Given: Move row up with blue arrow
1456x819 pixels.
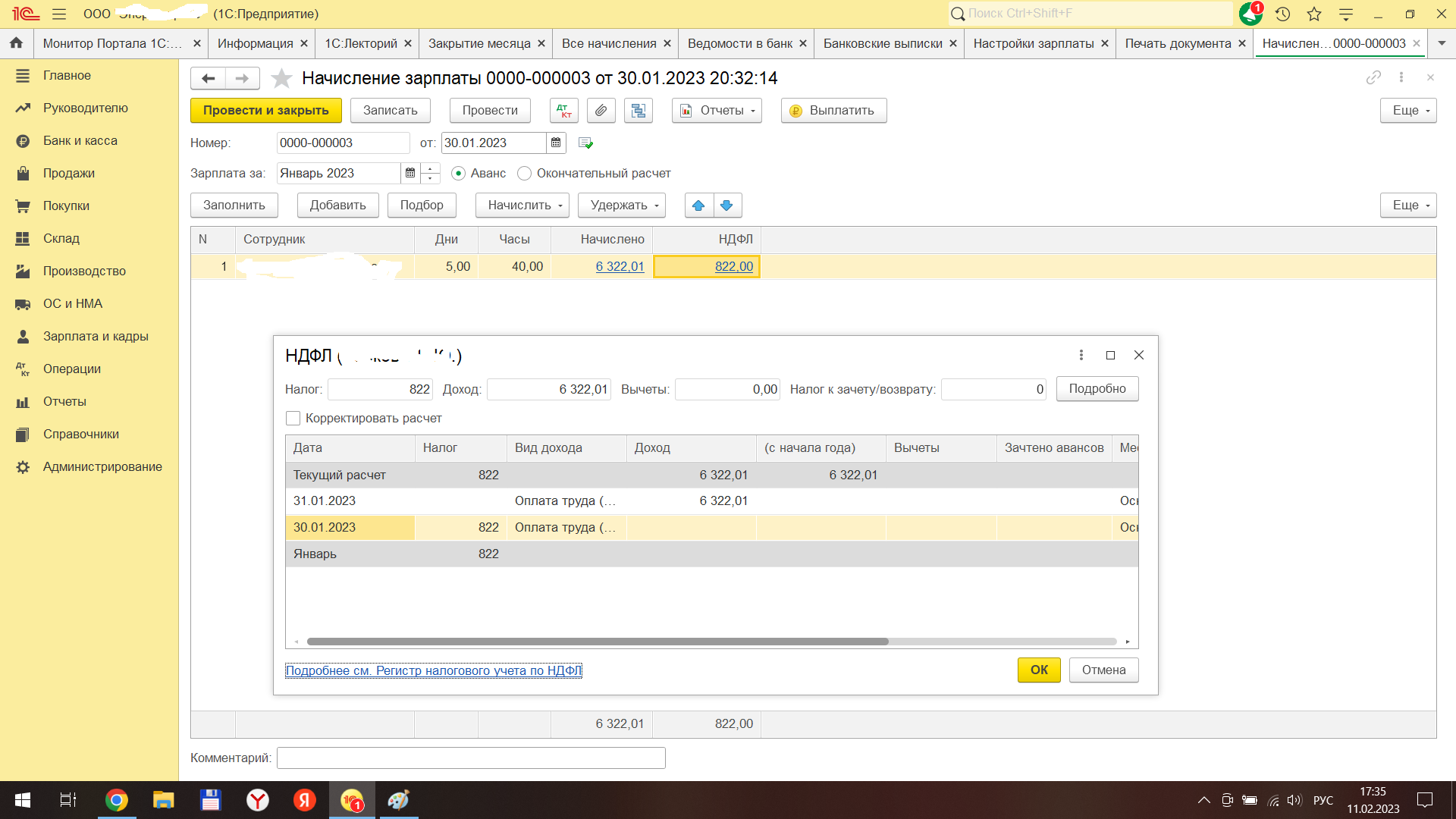Looking at the screenshot, I should pos(698,206).
